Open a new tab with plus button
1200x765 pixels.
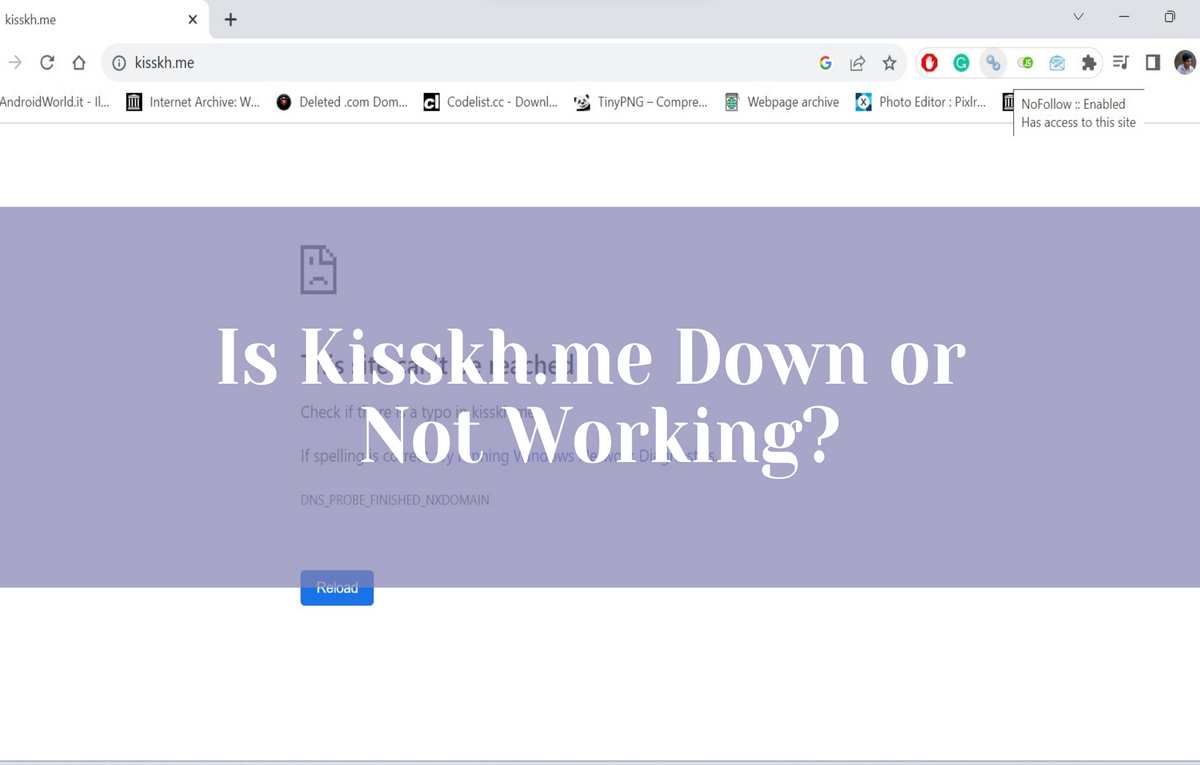pos(230,19)
